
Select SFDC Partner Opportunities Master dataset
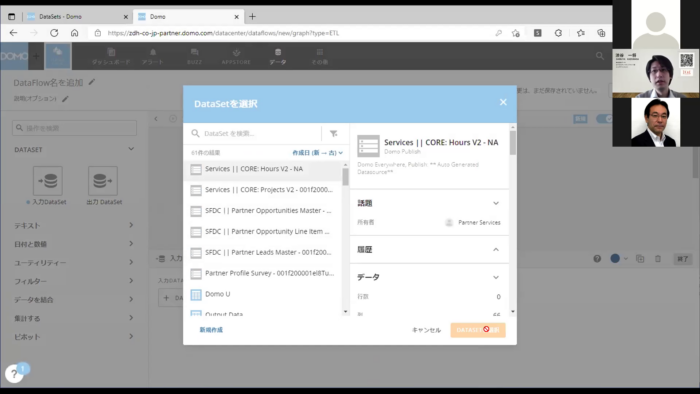pos(263,211)
